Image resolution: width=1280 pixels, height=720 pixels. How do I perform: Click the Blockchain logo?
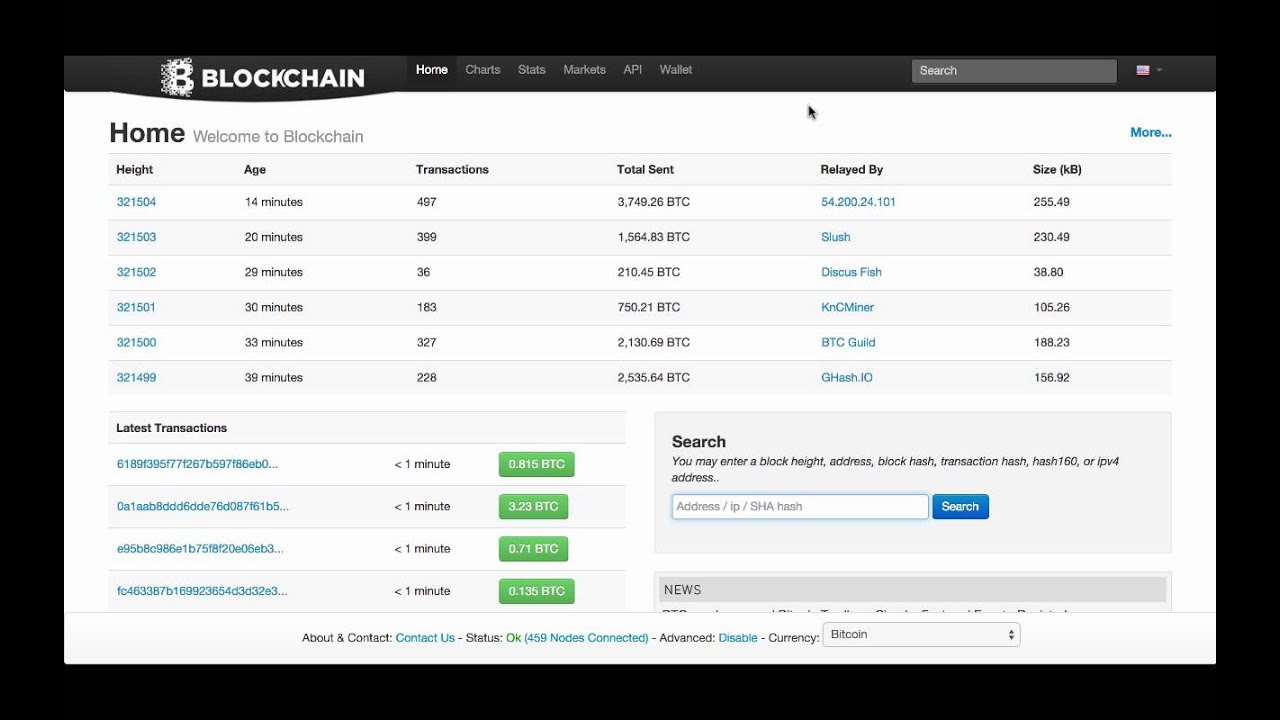pyautogui.click(x=263, y=77)
